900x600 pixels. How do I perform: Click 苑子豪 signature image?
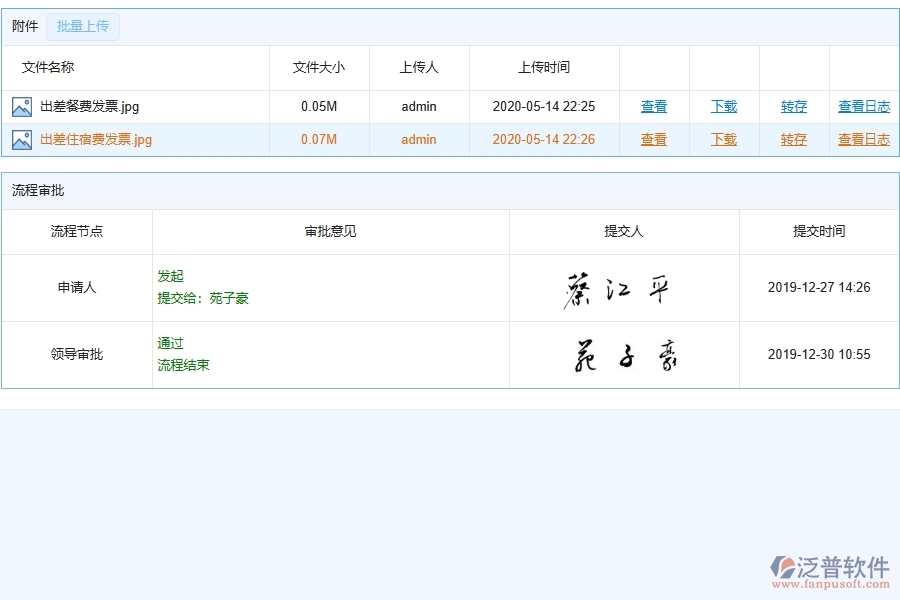click(x=624, y=353)
